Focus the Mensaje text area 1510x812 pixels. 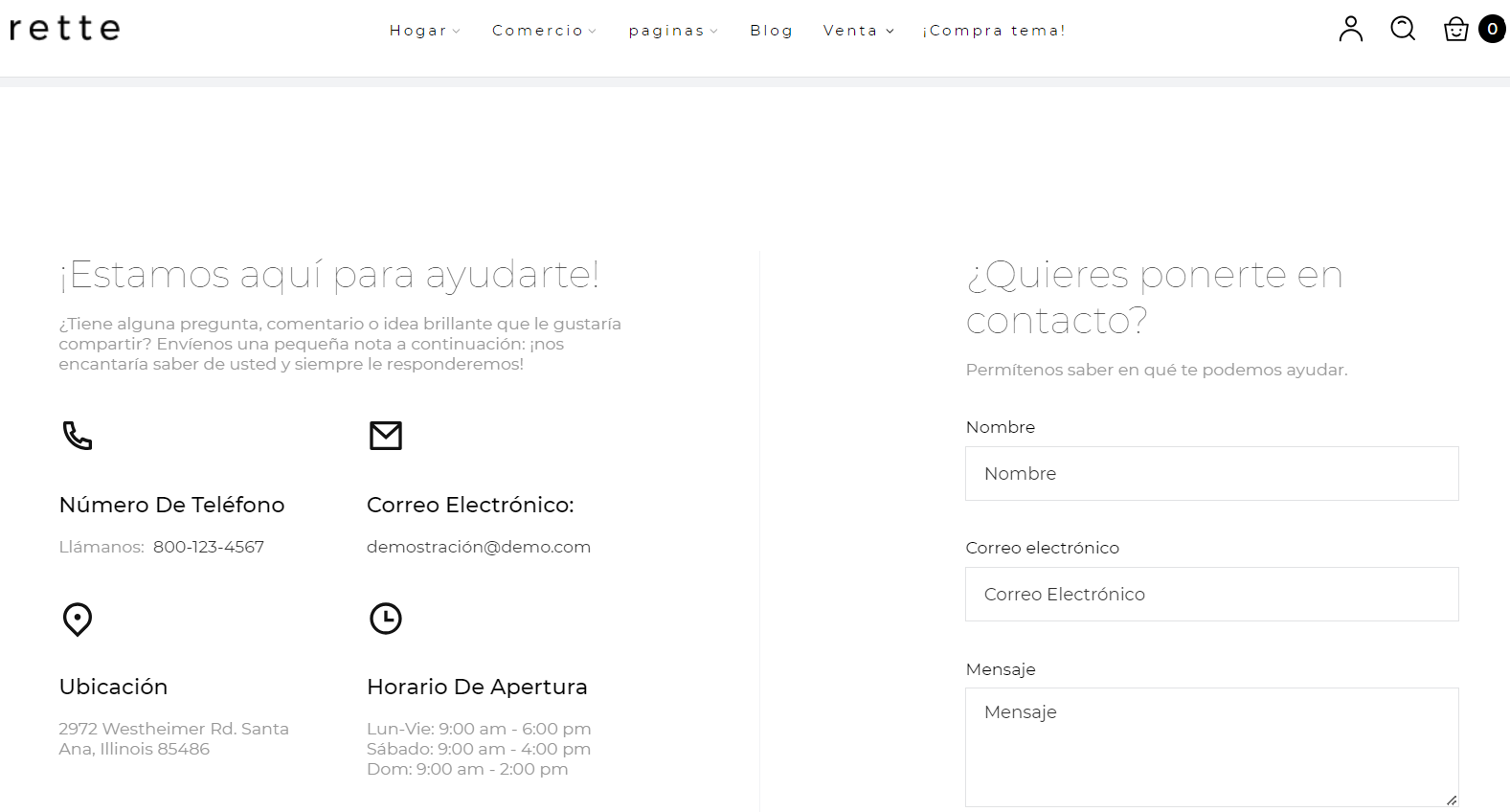point(1211,747)
